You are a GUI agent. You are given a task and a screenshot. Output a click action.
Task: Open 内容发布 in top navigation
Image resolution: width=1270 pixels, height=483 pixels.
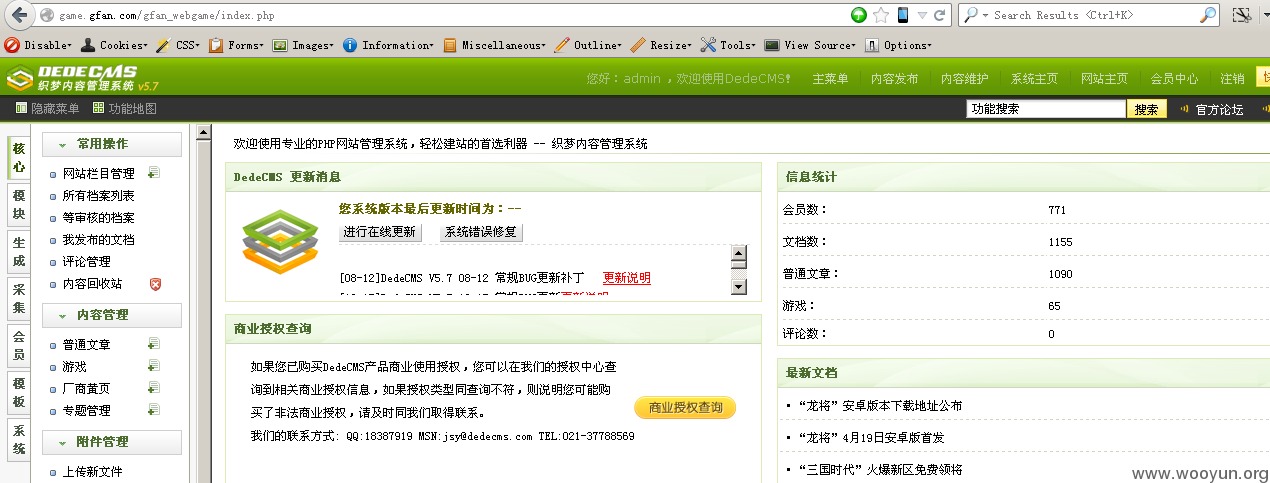tap(895, 79)
